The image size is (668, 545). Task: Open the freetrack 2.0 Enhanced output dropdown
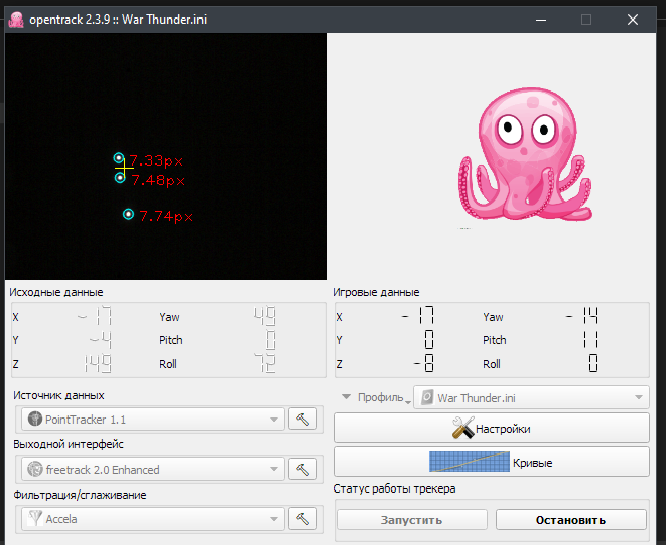[x=152, y=469]
